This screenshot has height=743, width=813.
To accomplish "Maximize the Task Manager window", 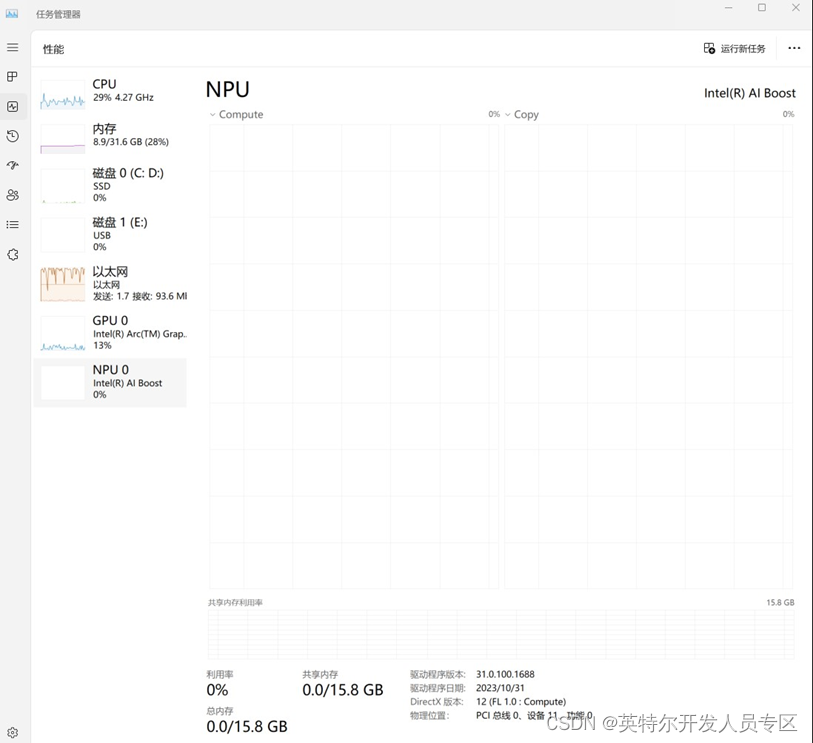I will (x=762, y=8).
